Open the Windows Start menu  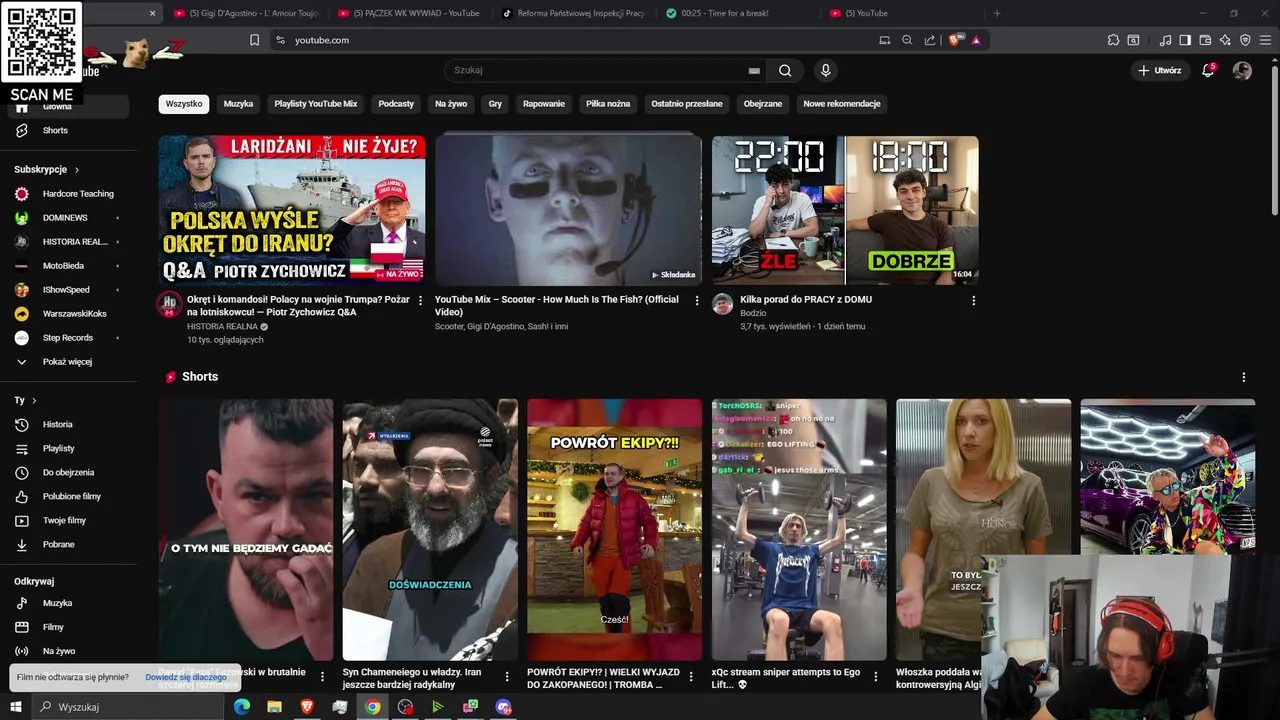click(x=16, y=707)
